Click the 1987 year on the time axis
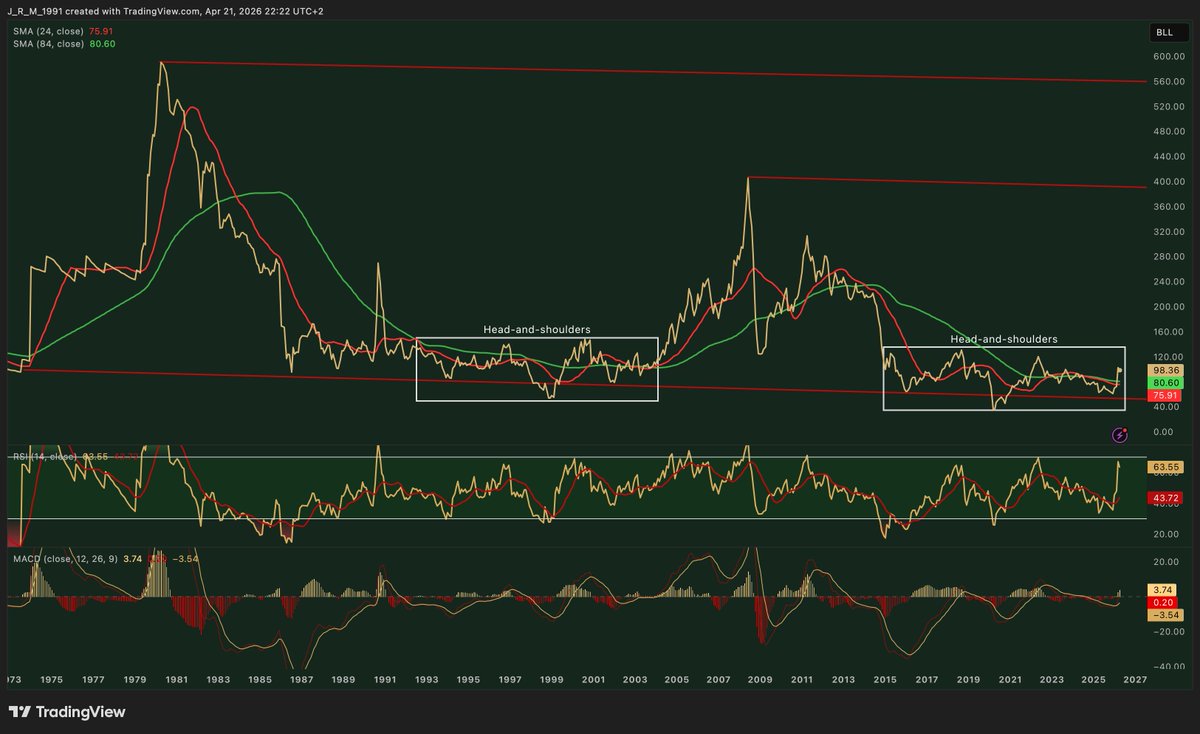This screenshot has width=1200, height=734. [x=302, y=680]
